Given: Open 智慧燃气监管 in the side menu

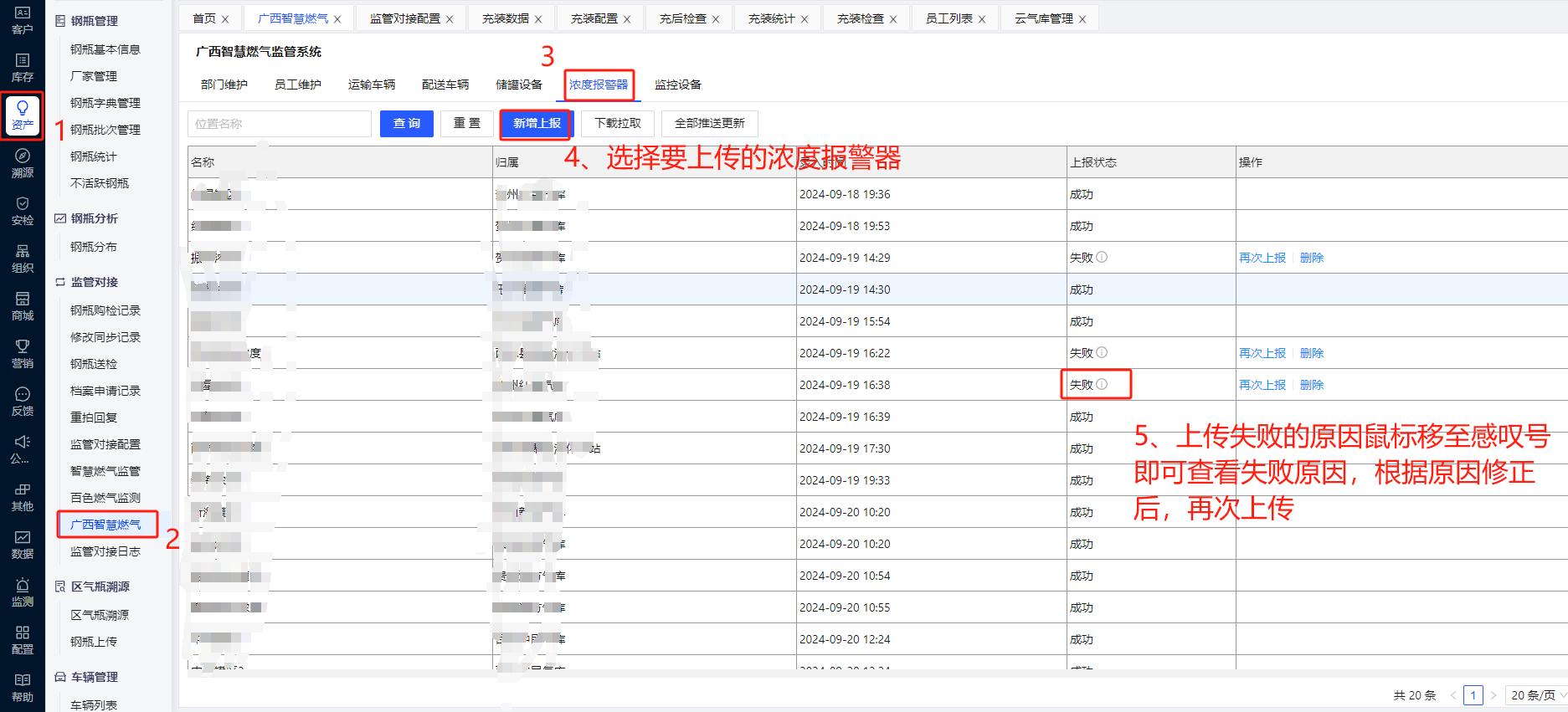Looking at the screenshot, I should click(105, 471).
